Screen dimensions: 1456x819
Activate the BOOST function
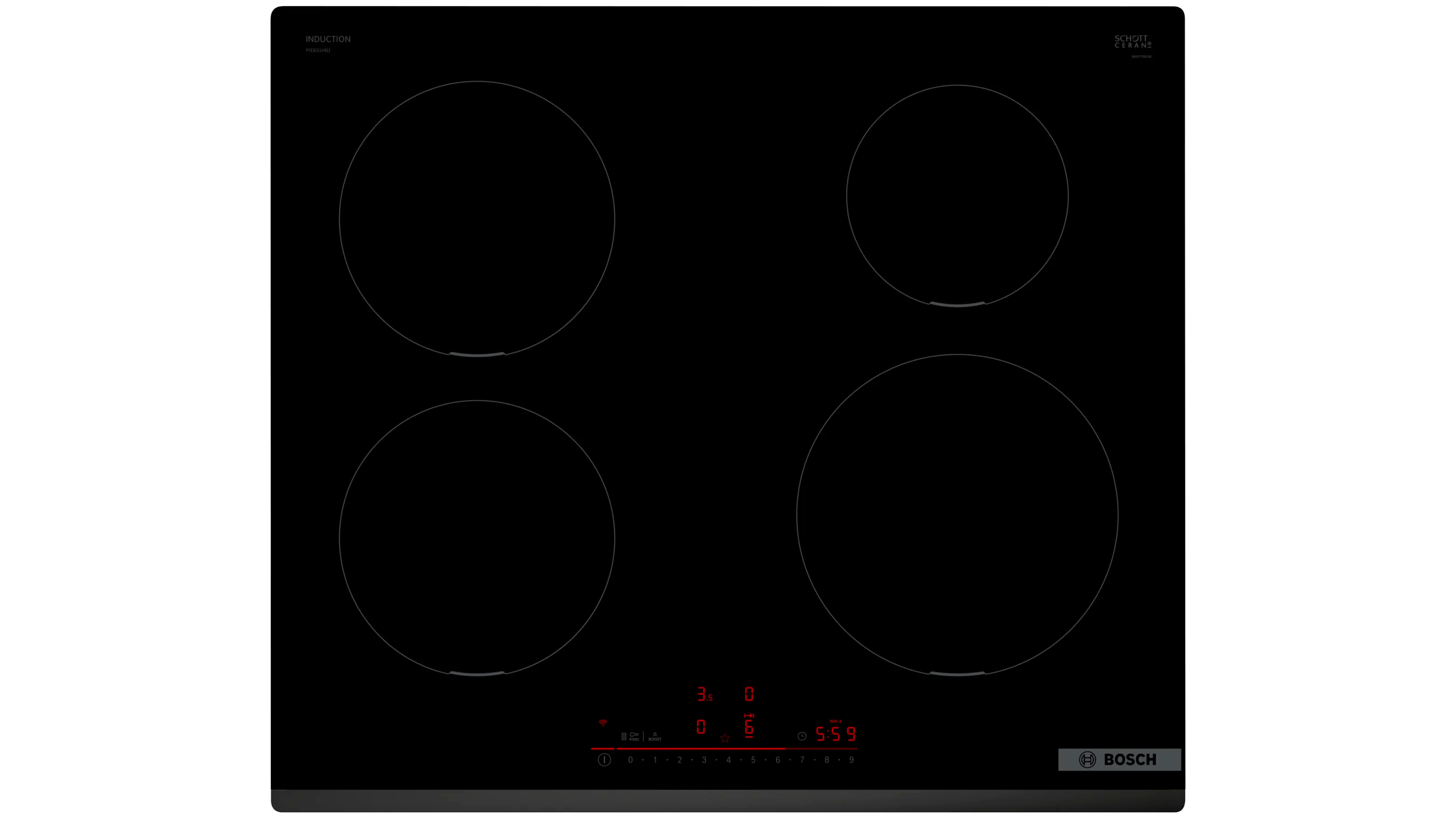point(654,737)
